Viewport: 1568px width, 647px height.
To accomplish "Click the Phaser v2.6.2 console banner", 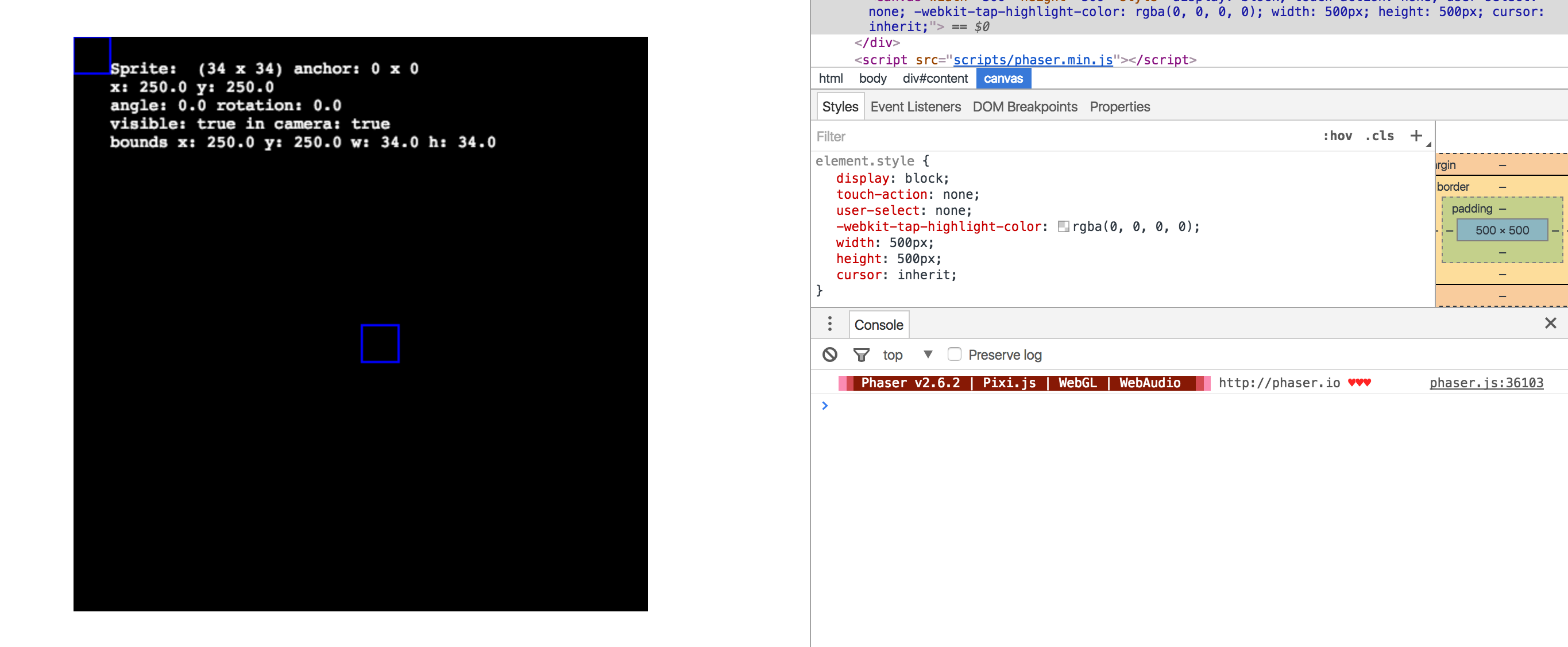I will (1024, 383).
